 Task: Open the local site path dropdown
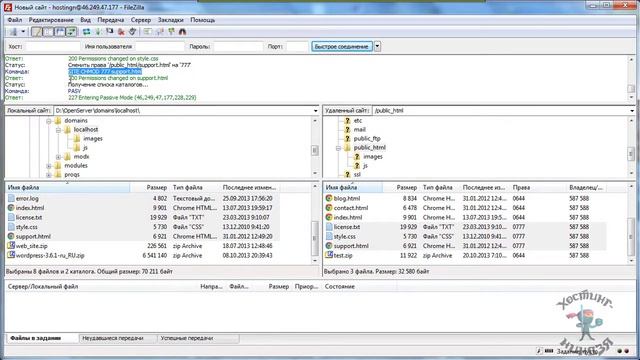315,111
